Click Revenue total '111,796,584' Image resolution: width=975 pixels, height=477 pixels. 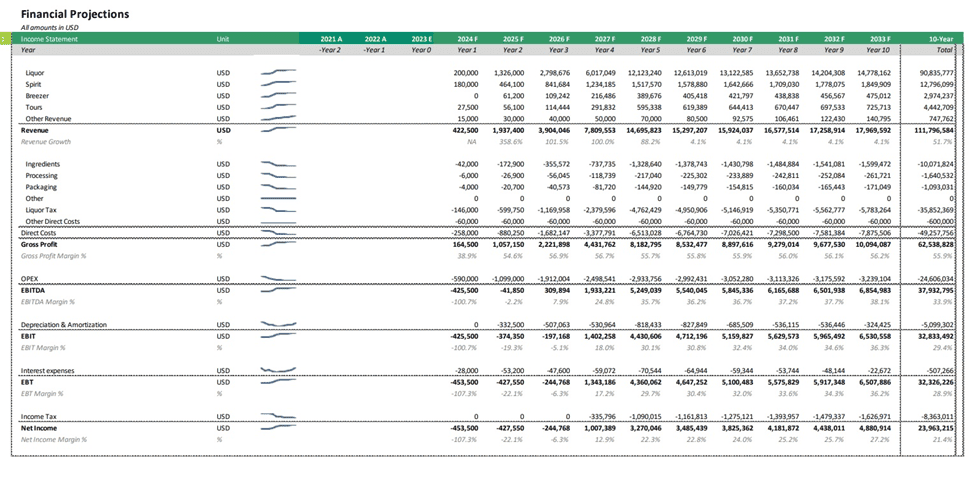pyautogui.click(x=935, y=130)
